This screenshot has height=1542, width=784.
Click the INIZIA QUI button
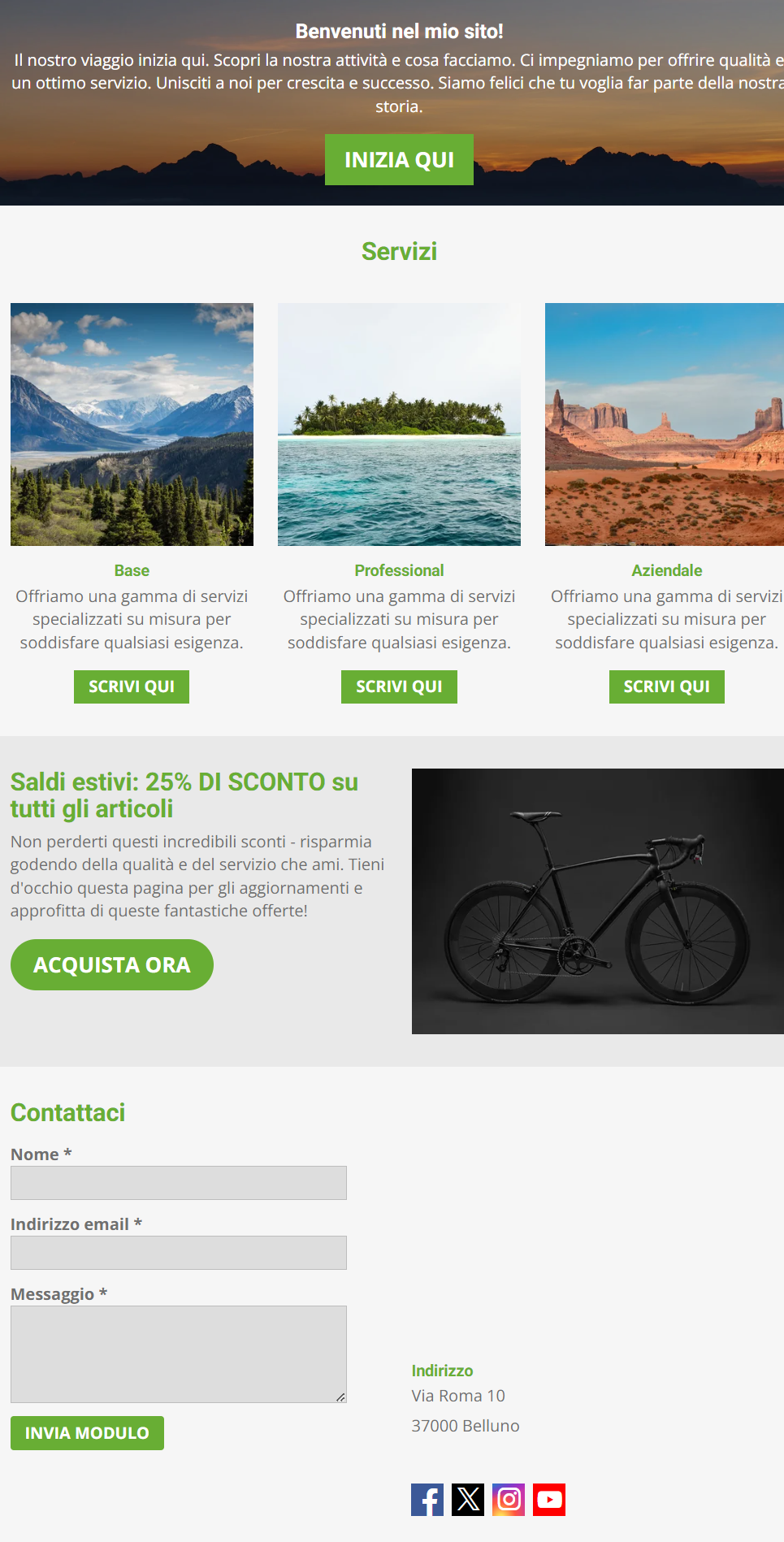[399, 160]
